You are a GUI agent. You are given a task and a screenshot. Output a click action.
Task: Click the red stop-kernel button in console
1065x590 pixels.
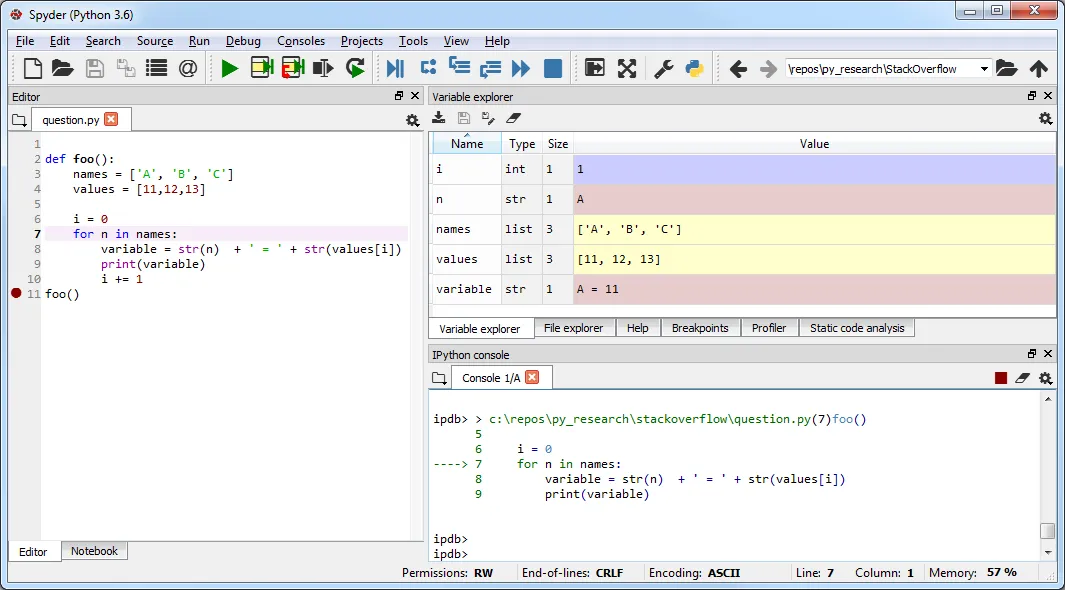pyautogui.click(x=1000, y=378)
